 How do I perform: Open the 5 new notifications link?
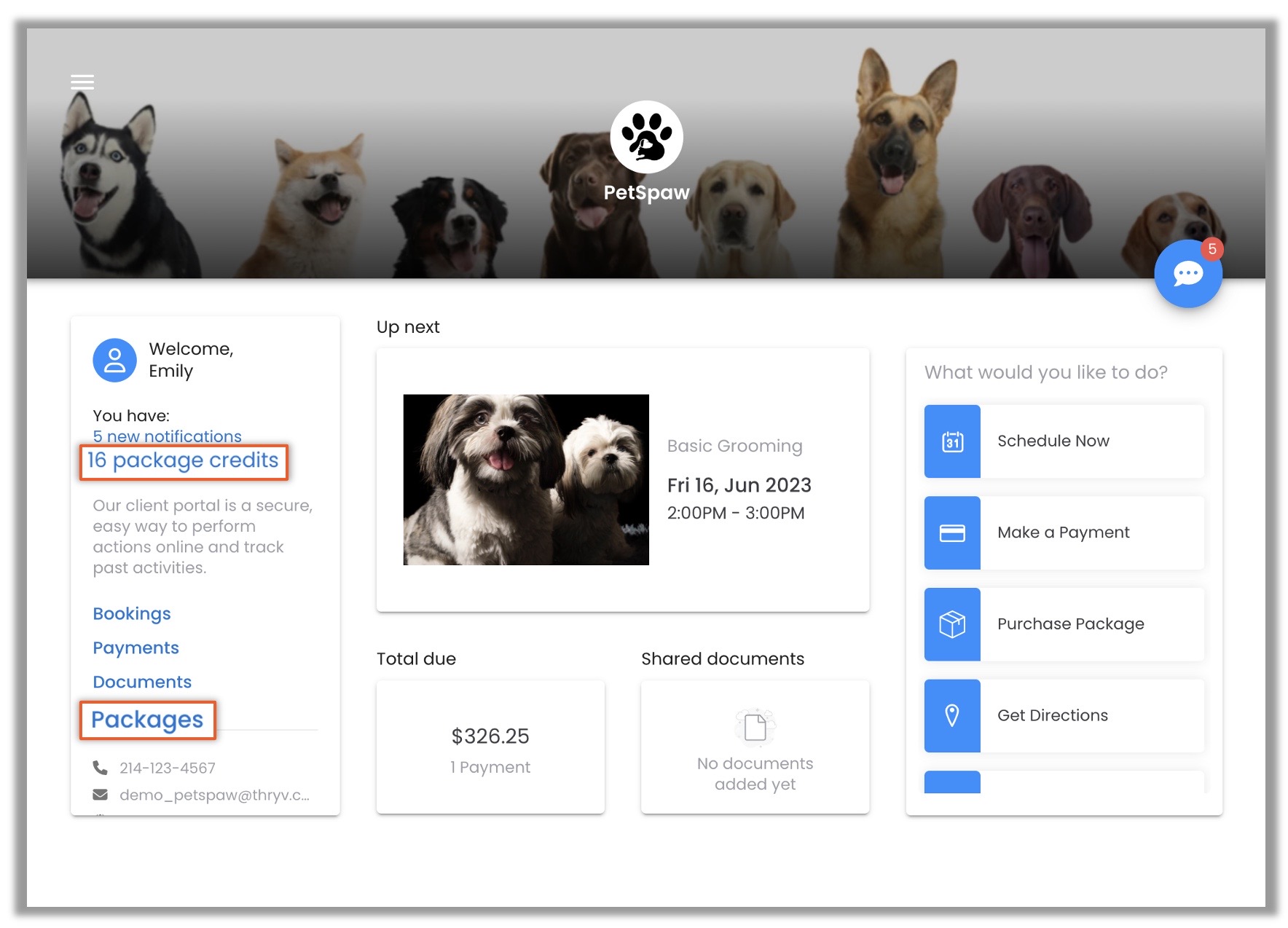tap(167, 436)
